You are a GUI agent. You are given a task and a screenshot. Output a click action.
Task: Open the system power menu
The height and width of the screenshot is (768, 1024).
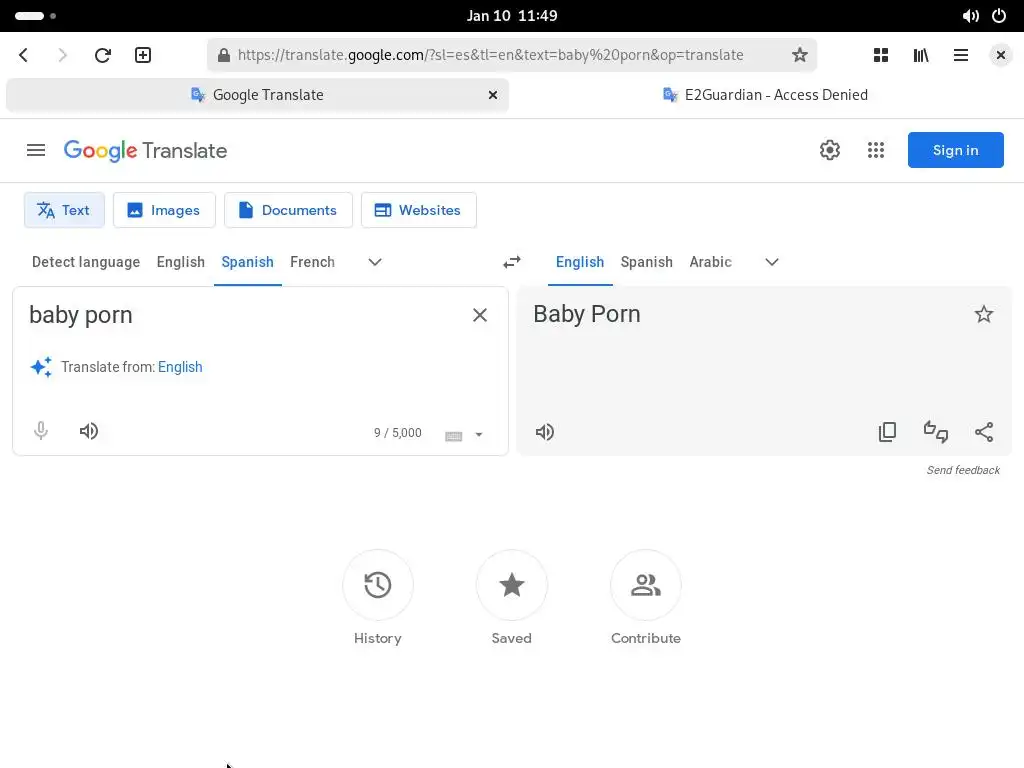999,16
